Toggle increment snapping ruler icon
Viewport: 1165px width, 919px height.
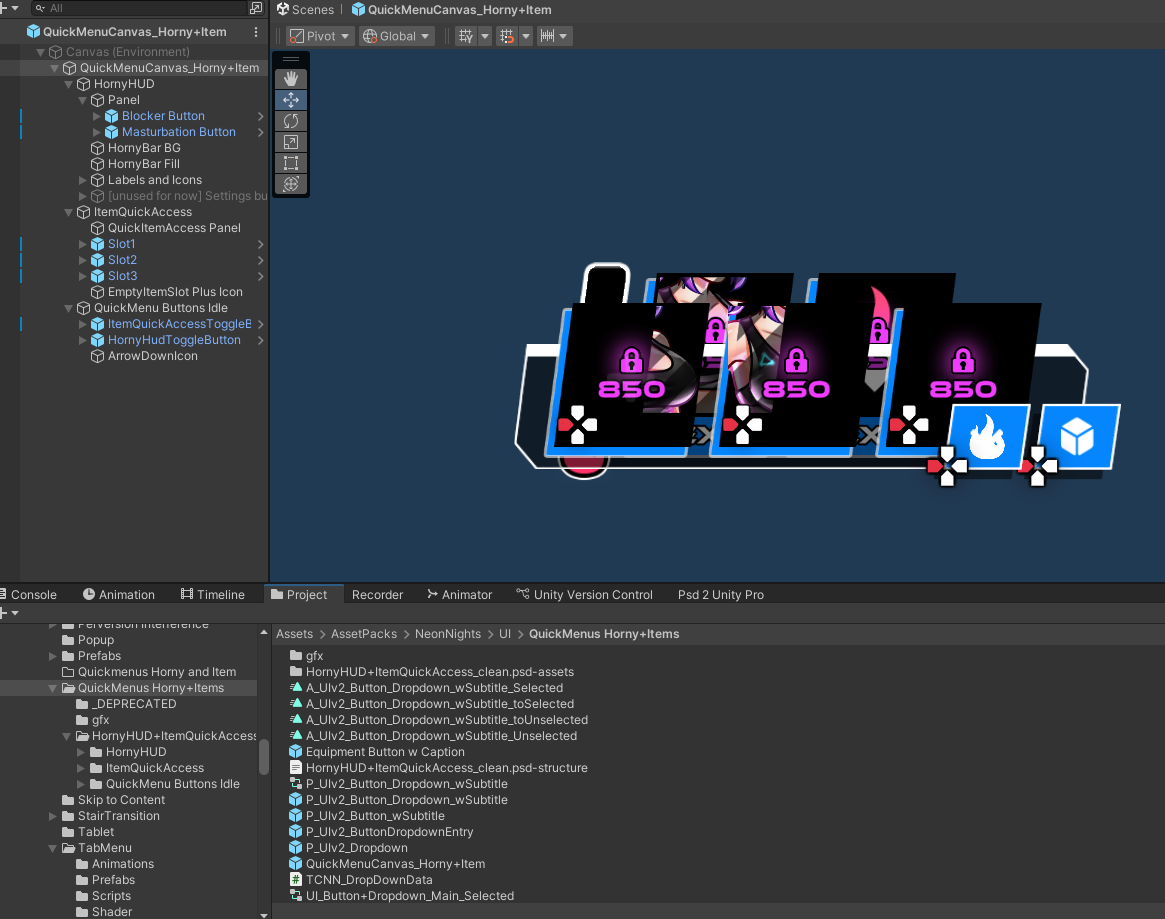pos(547,36)
